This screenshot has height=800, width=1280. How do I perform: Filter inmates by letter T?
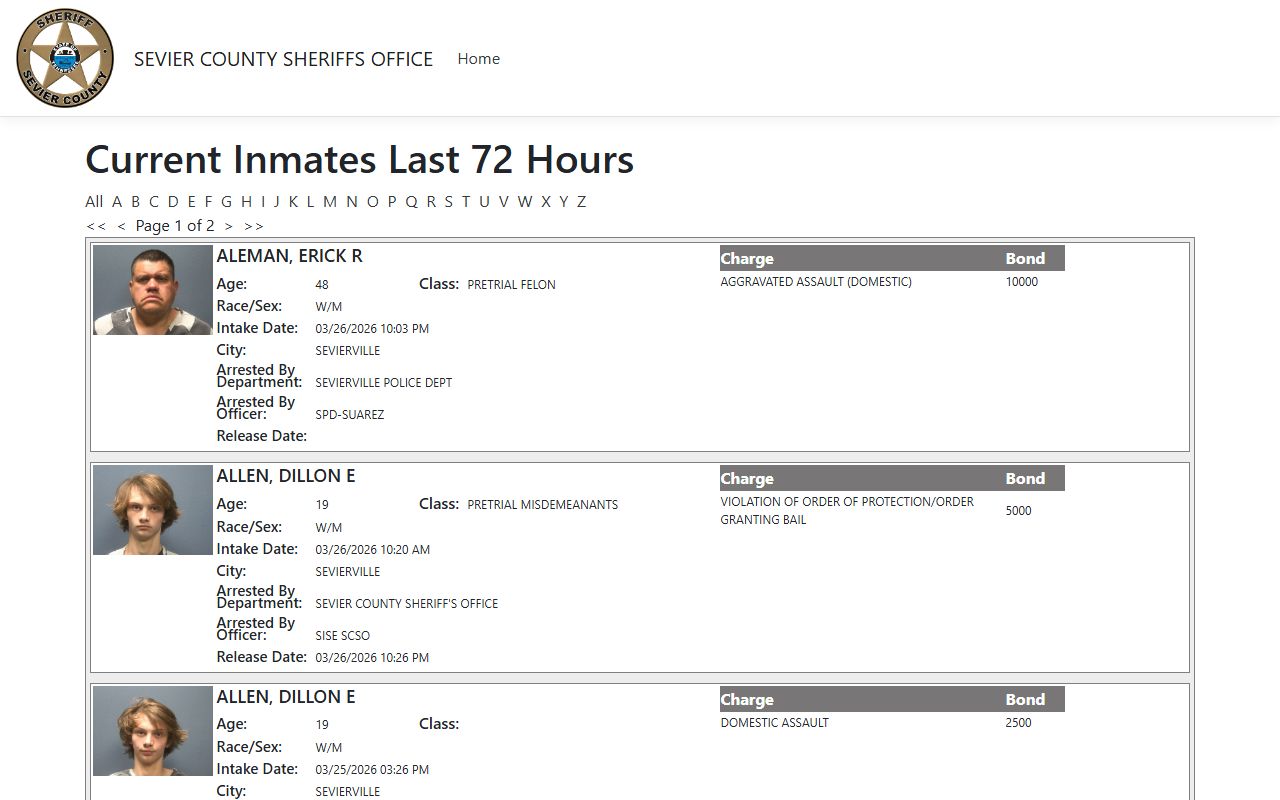(465, 201)
